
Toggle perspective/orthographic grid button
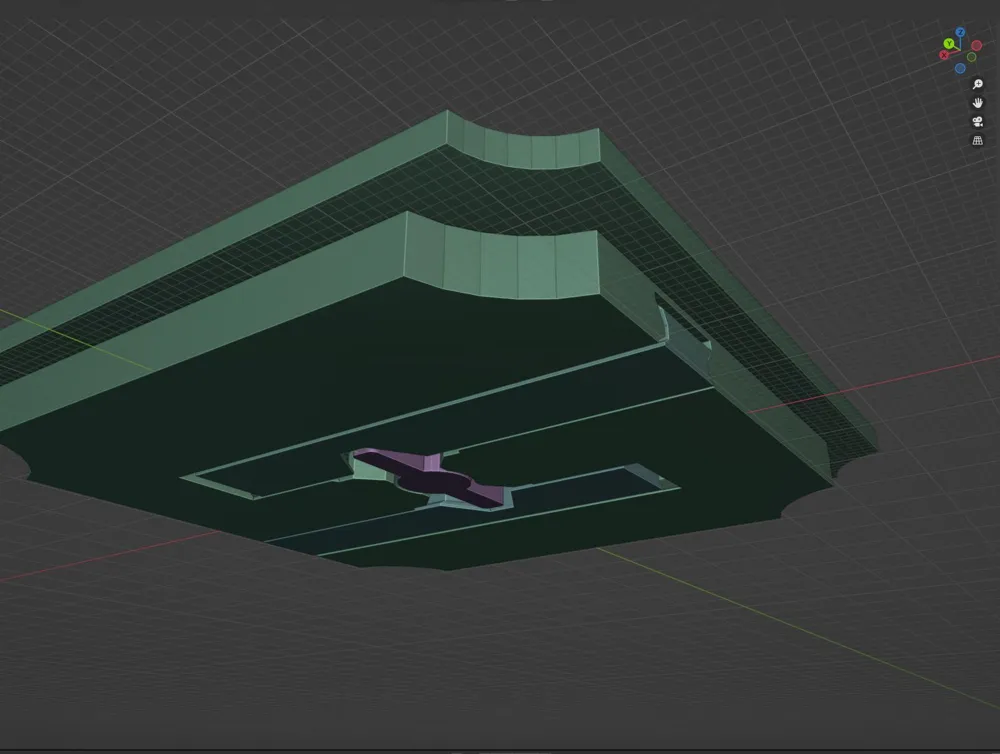pos(978,141)
